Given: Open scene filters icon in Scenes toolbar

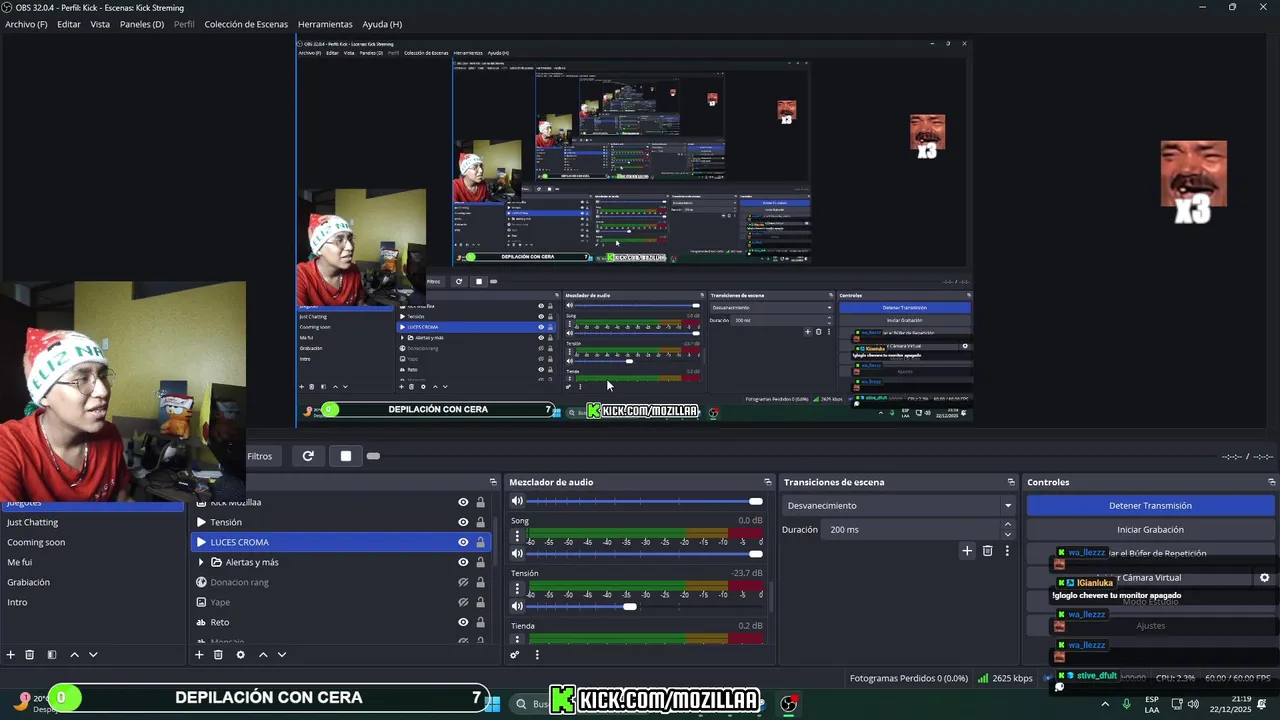Looking at the screenshot, I should pyautogui.click(x=52, y=655).
